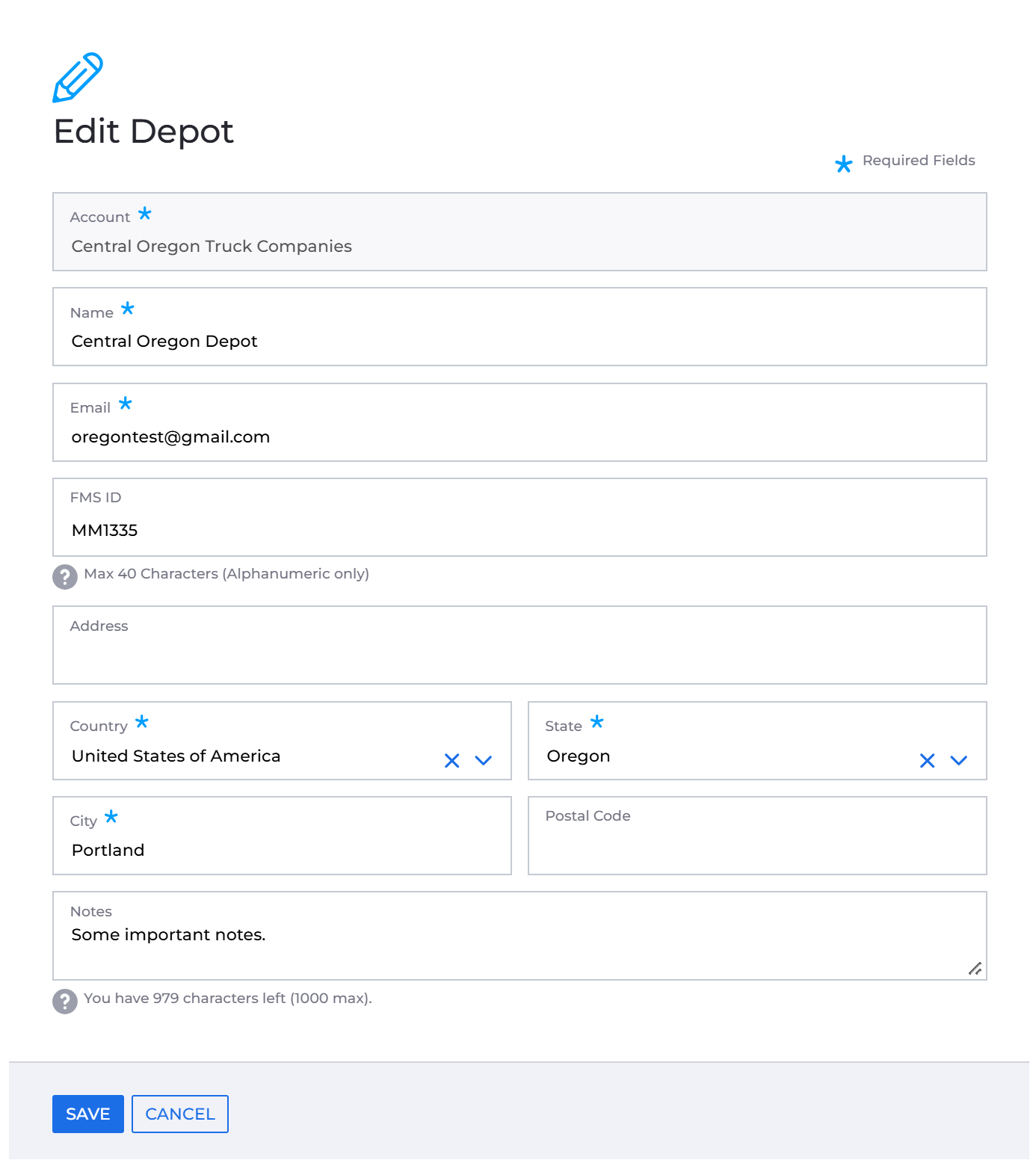Screen dimensions: 1036x1166
Task: Click the Notes textarea resize handle
Action: click(975, 969)
